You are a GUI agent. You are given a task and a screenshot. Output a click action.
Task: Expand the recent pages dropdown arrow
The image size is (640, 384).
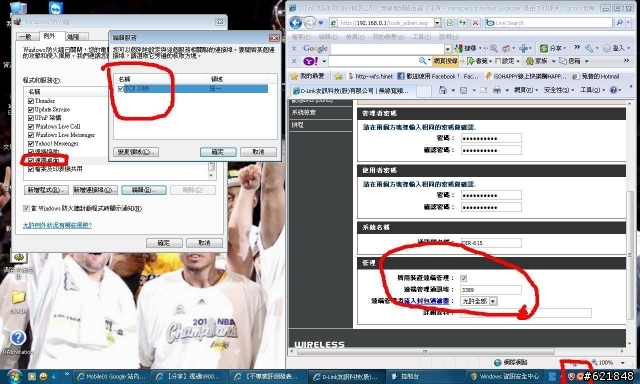[x=321, y=23]
